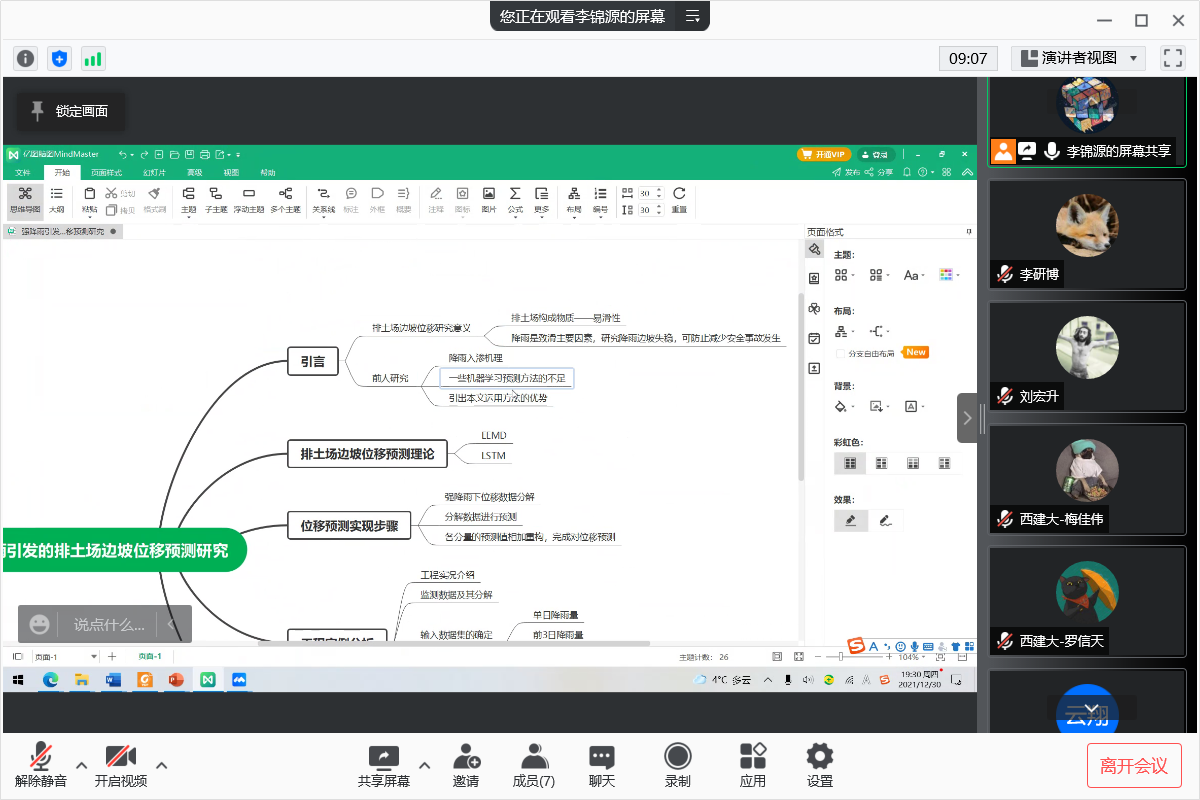Expand audio options arrow beside 解除静音
Screen dimensions: 1200x800
[x=81, y=765]
